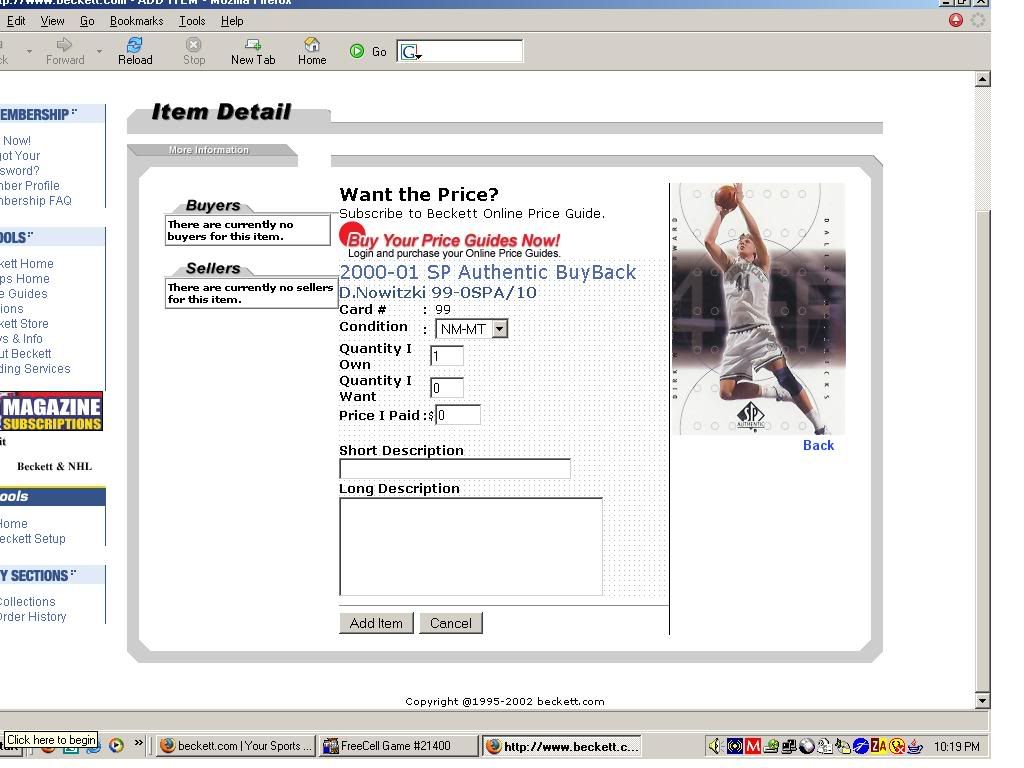Click the scrollbar down arrow
Viewport: 1024px width, 768px height.
(x=982, y=701)
